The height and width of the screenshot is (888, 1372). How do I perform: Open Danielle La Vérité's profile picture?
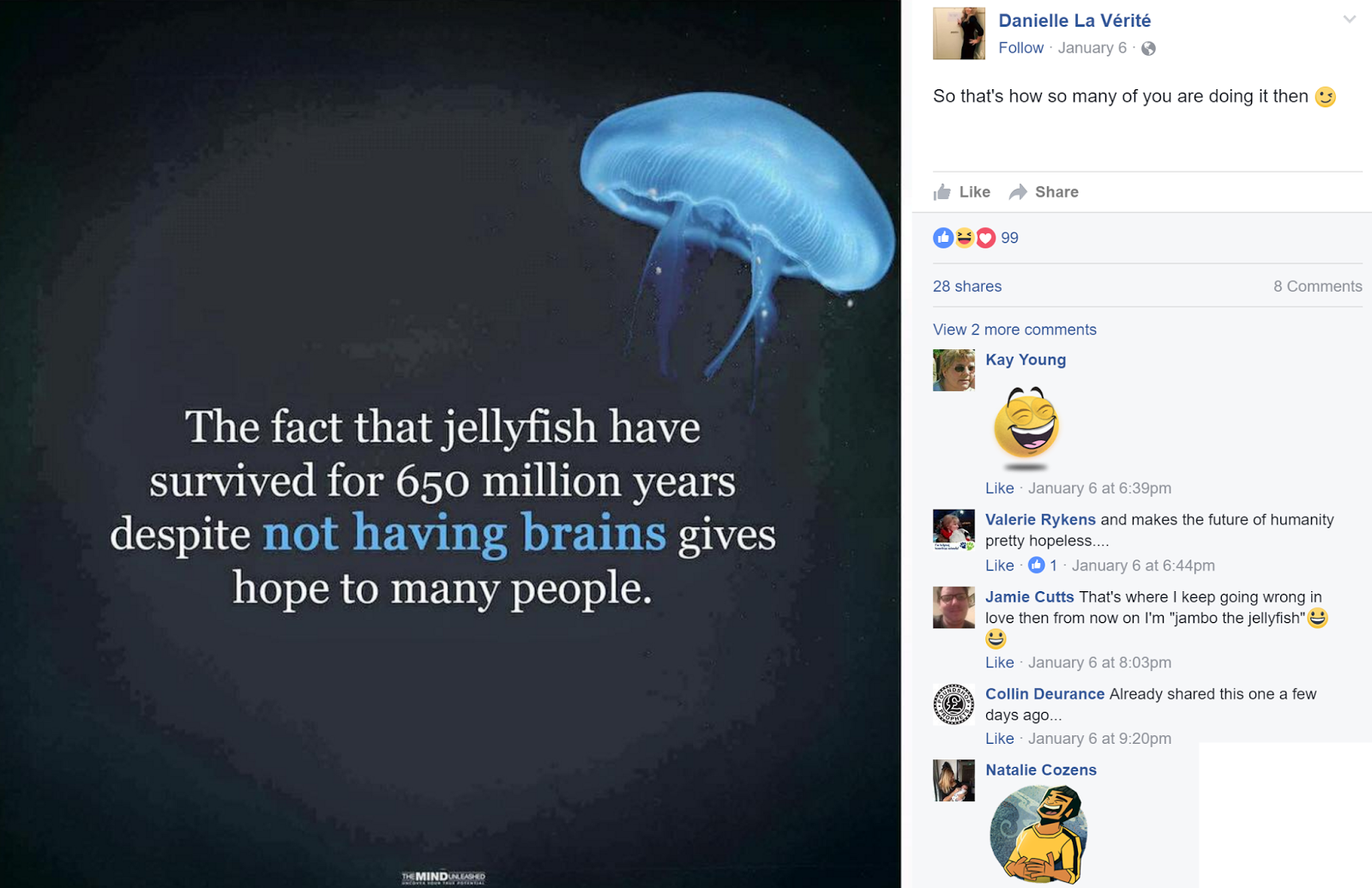point(959,33)
